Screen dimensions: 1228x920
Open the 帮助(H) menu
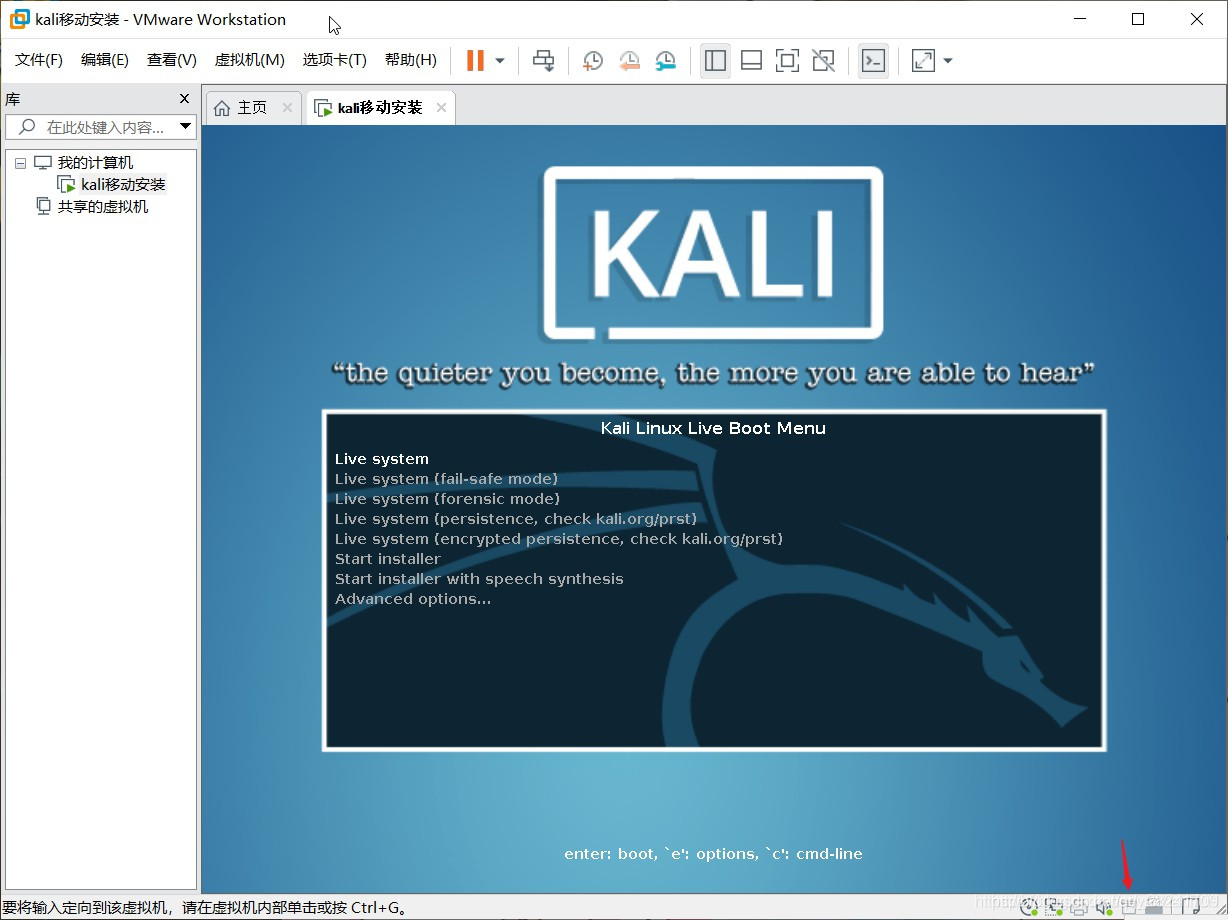[x=411, y=60]
